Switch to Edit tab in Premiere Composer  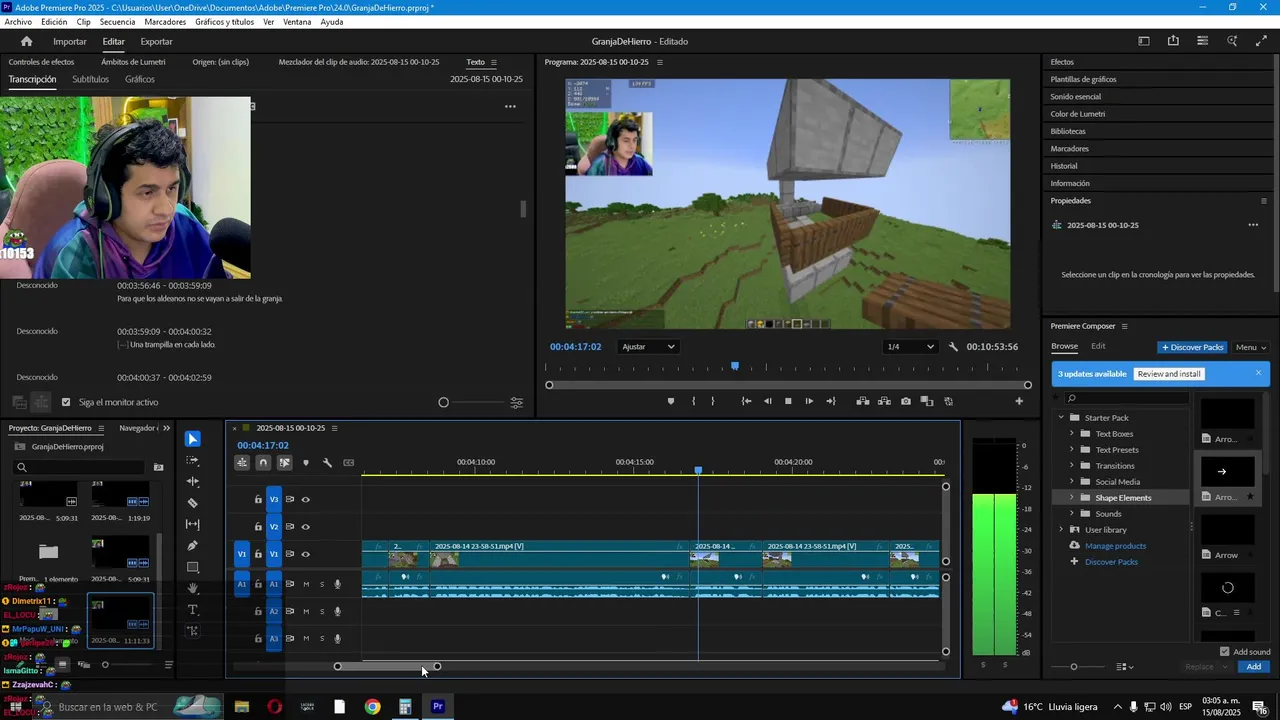1098,346
